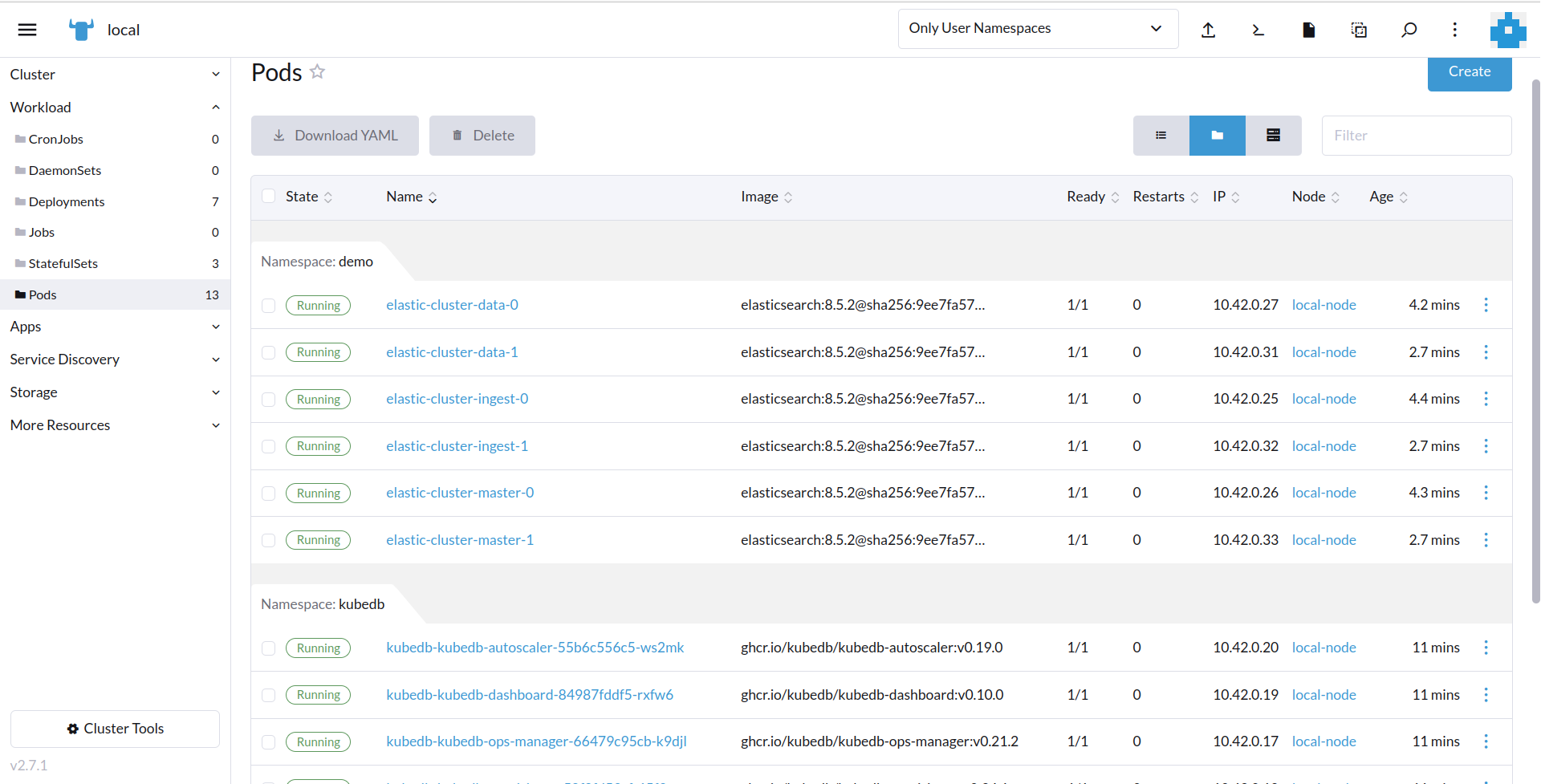Image resolution: width=1541 pixels, height=784 pixels.
Task: Open the hamburger navigation menu
Action: coord(27,30)
